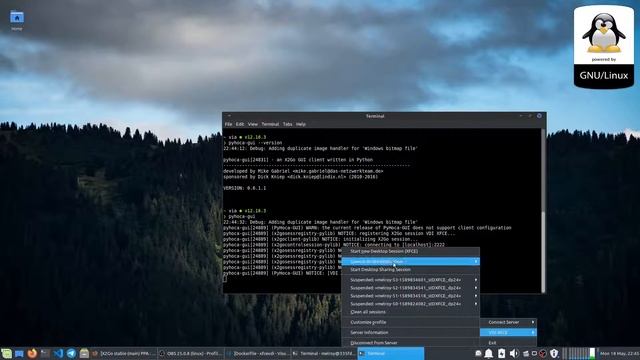The height and width of the screenshot is (360, 640).
Task: Open the Terminal menu in the menu bar
Action: click(x=270, y=124)
